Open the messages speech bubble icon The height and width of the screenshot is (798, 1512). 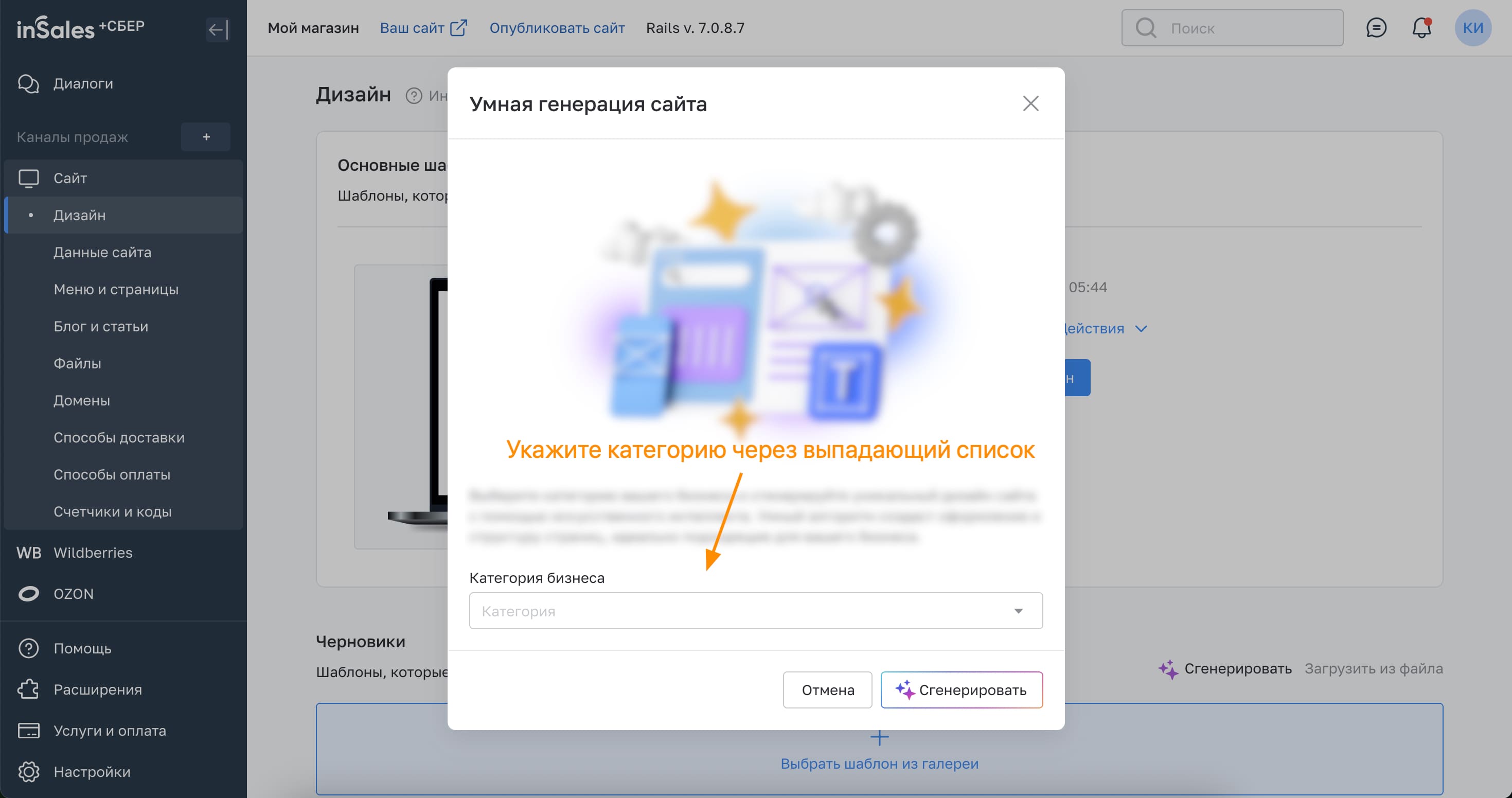(x=1376, y=28)
